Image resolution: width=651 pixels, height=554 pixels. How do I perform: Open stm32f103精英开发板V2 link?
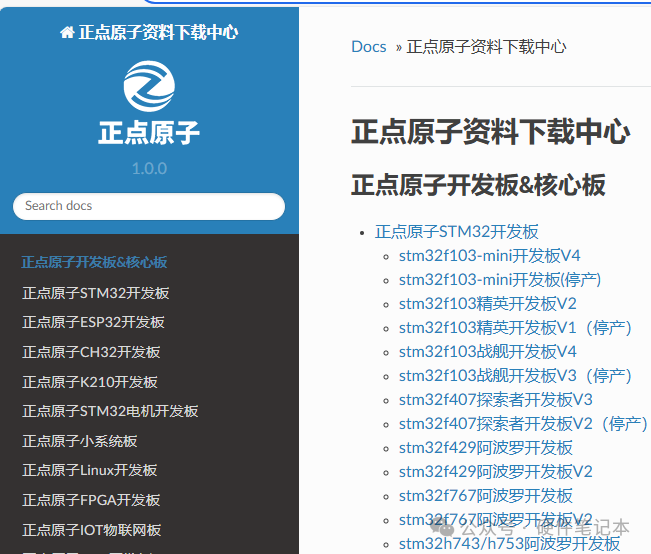[x=487, y=303]
